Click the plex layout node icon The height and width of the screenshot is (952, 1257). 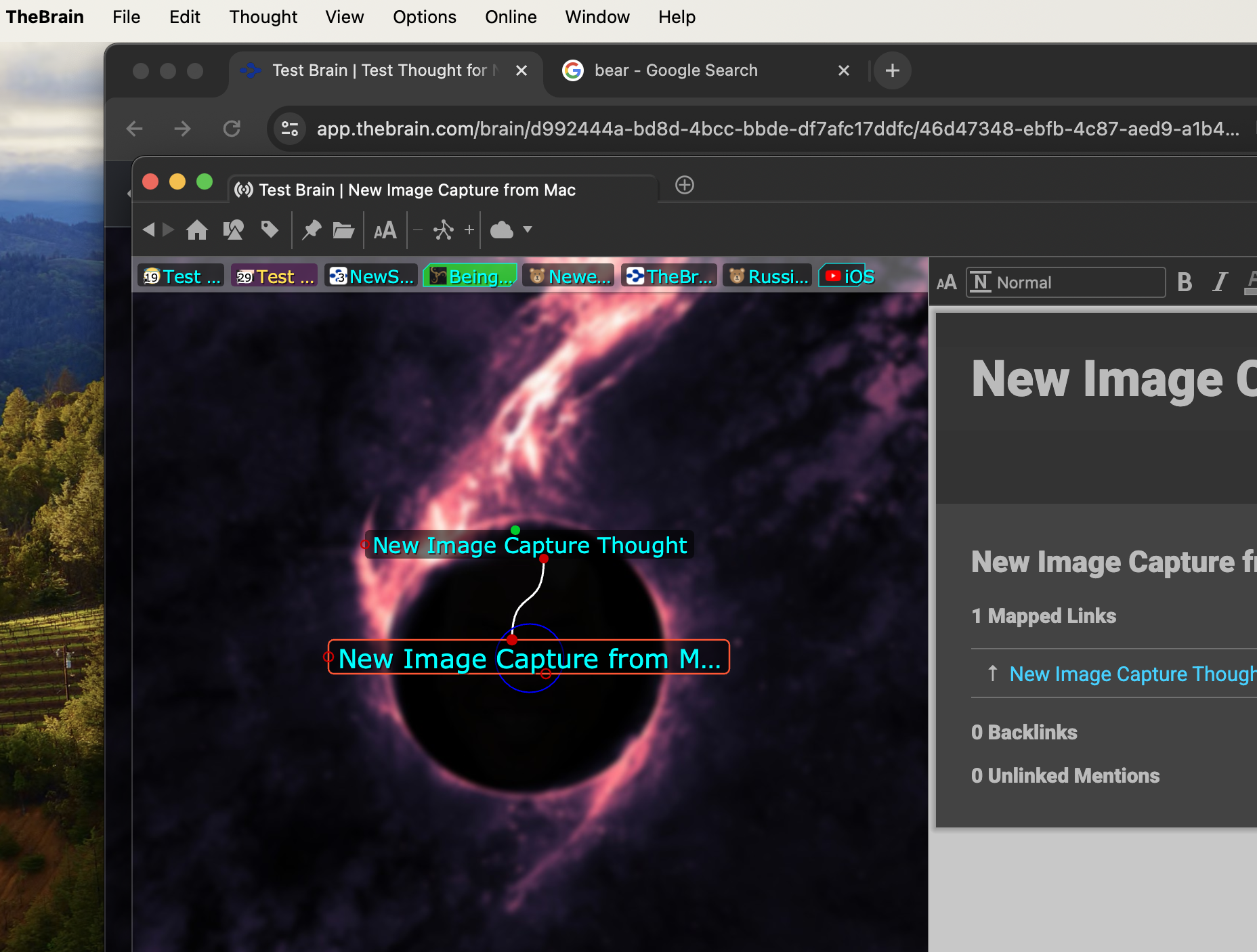(444, 230)
